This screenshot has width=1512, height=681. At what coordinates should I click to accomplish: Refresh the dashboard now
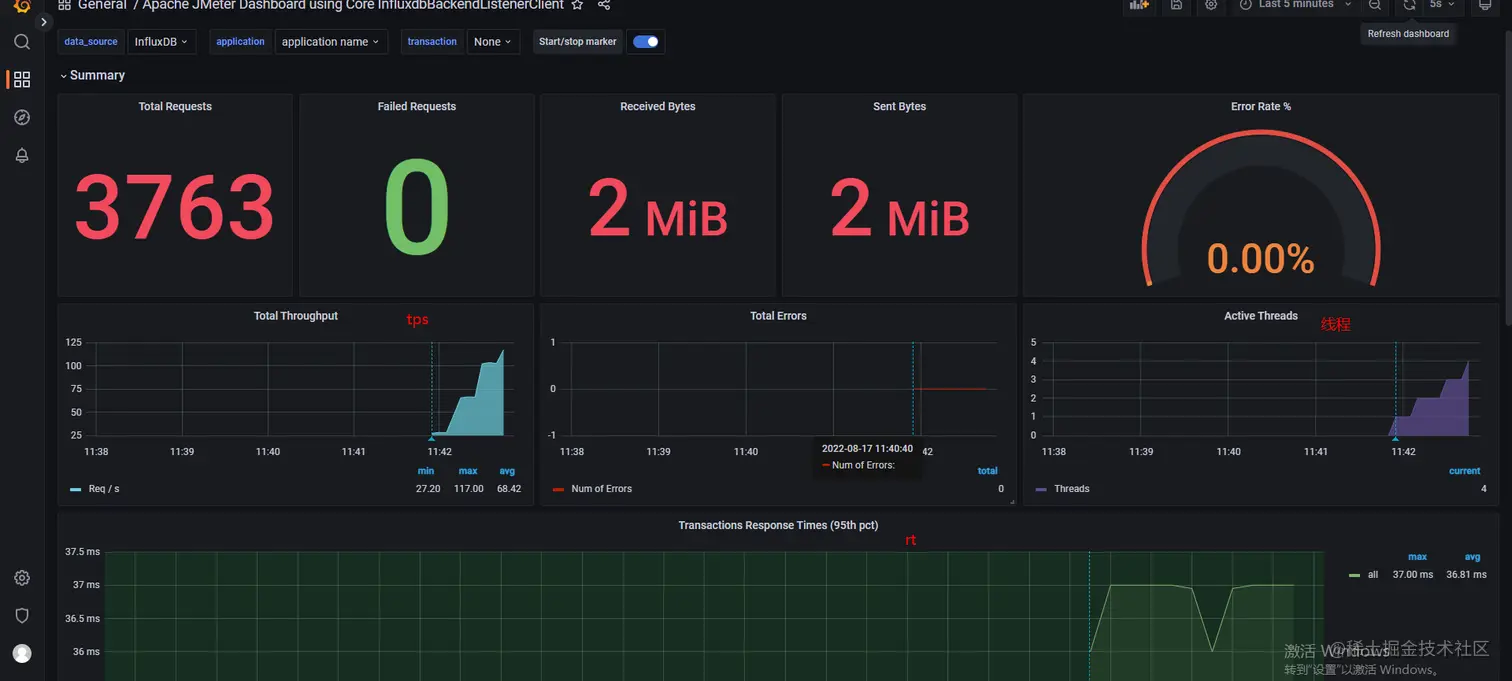1409,5
